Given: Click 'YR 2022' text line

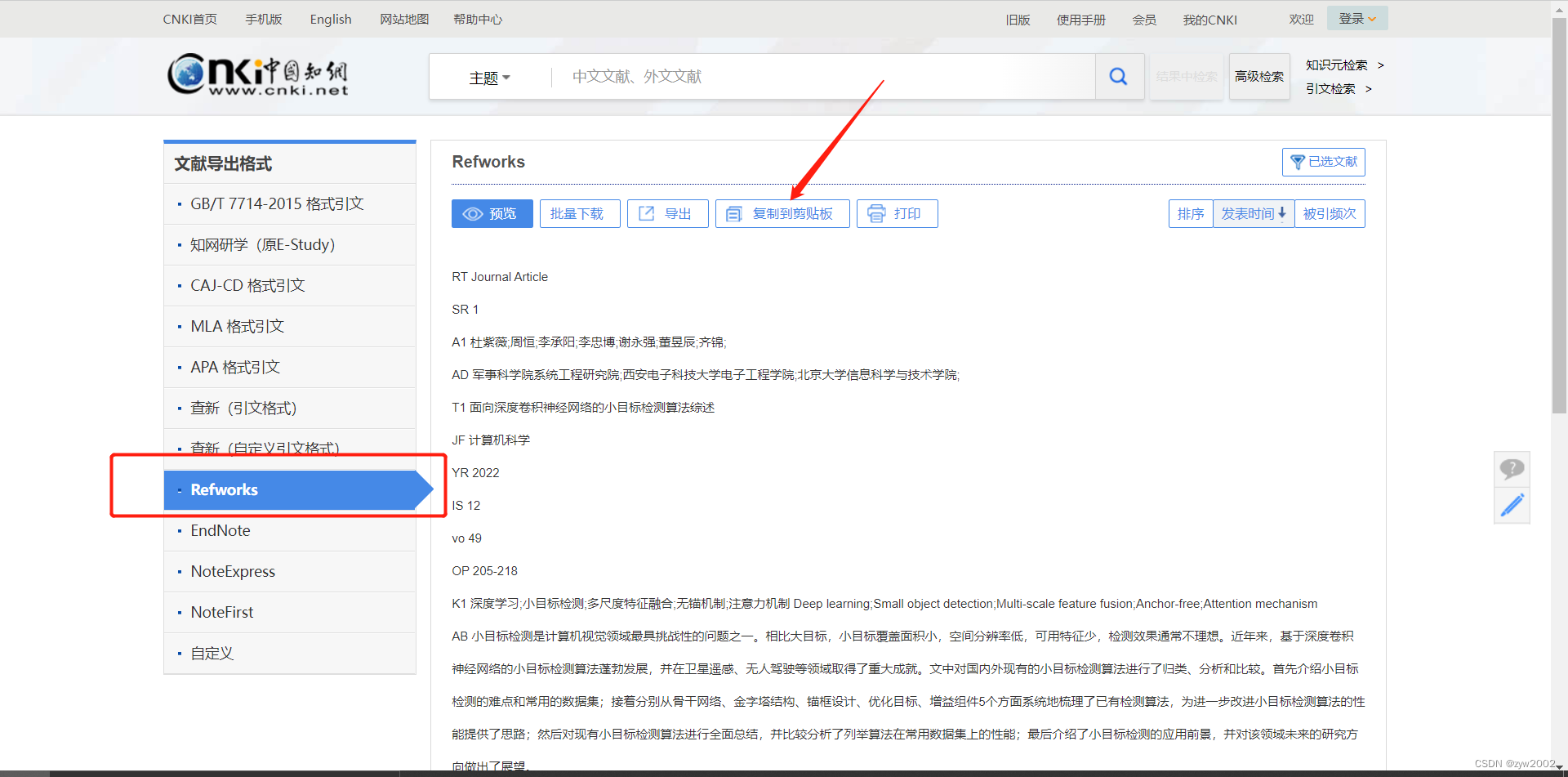Looking at the screenshot, I should coord(475,473).
